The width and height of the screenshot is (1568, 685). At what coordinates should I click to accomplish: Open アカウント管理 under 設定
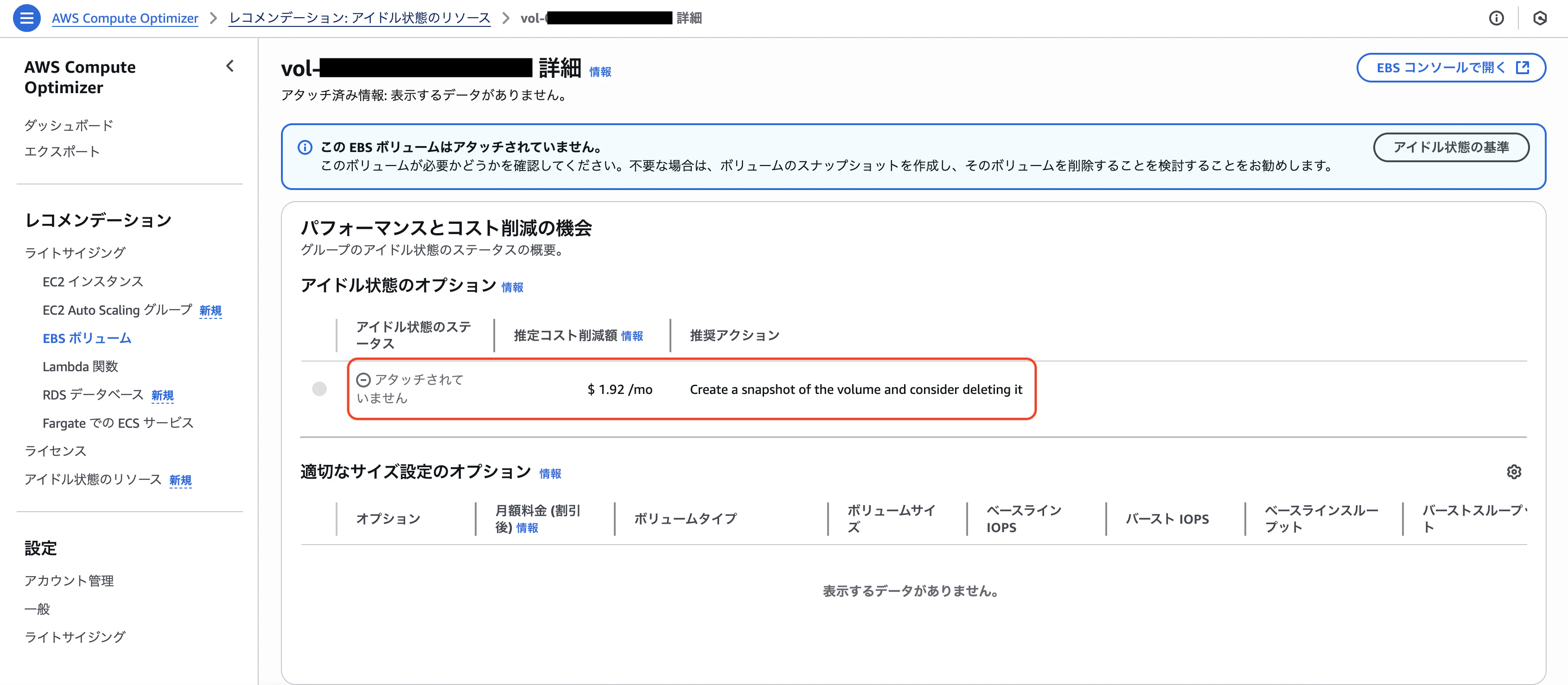pyautogui.click(x=69, y=581)
